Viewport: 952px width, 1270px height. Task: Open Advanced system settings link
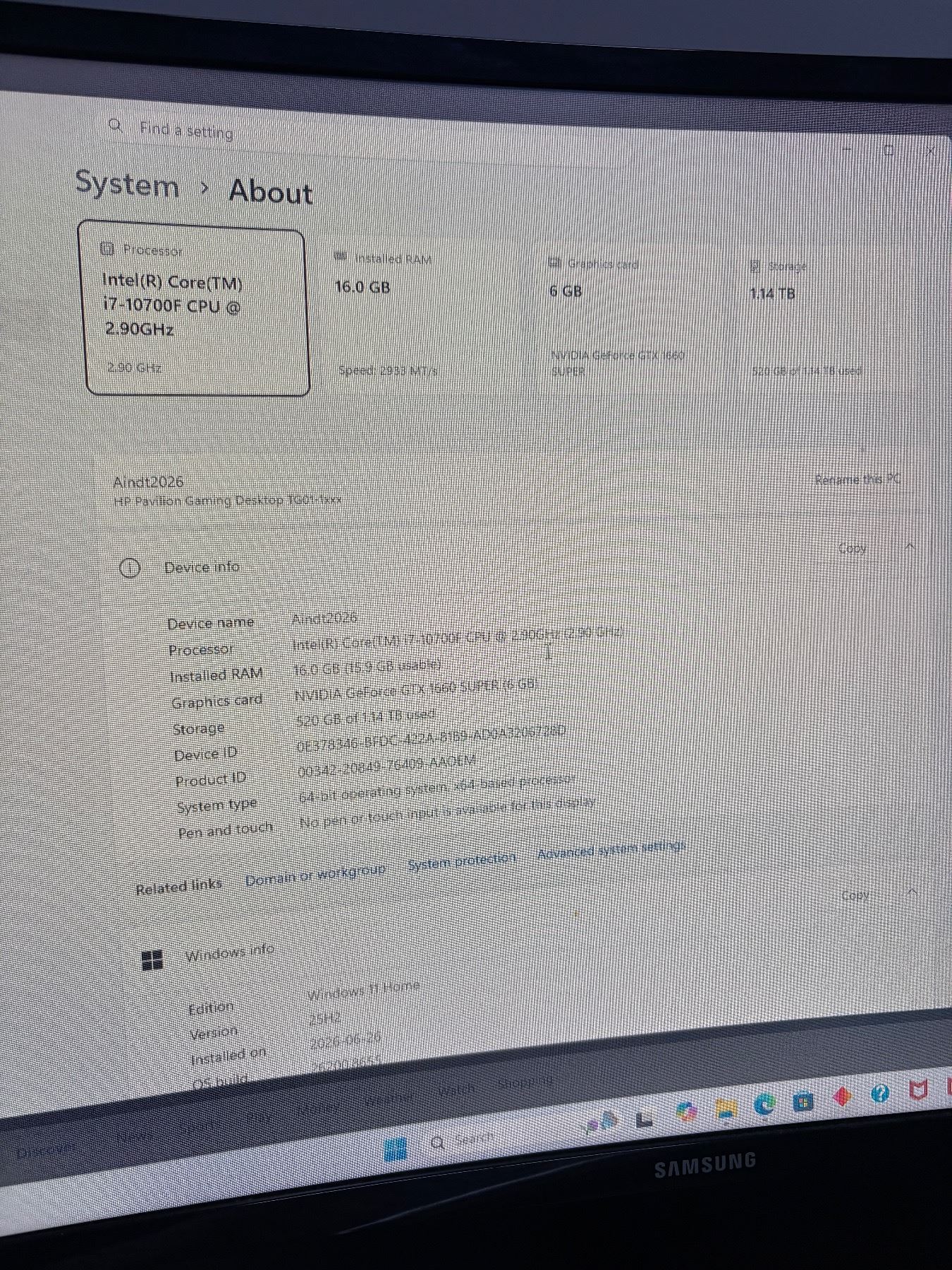tap(611, 849)
